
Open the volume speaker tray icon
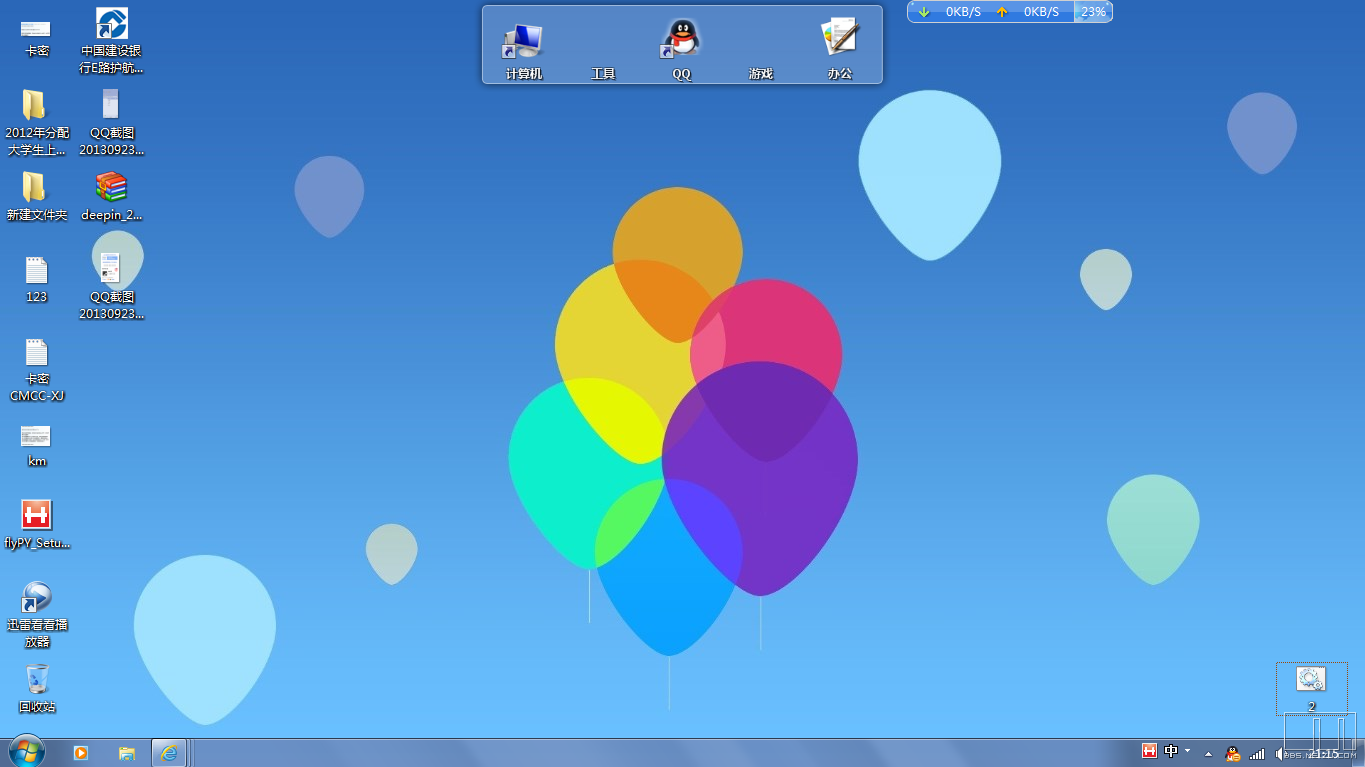pyautogui.click(x=1281, y=753)
